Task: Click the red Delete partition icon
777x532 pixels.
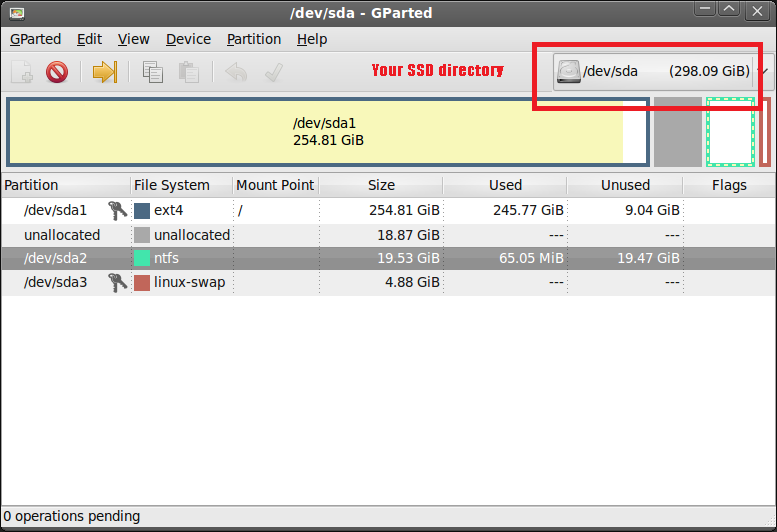Action: [57, 72]
